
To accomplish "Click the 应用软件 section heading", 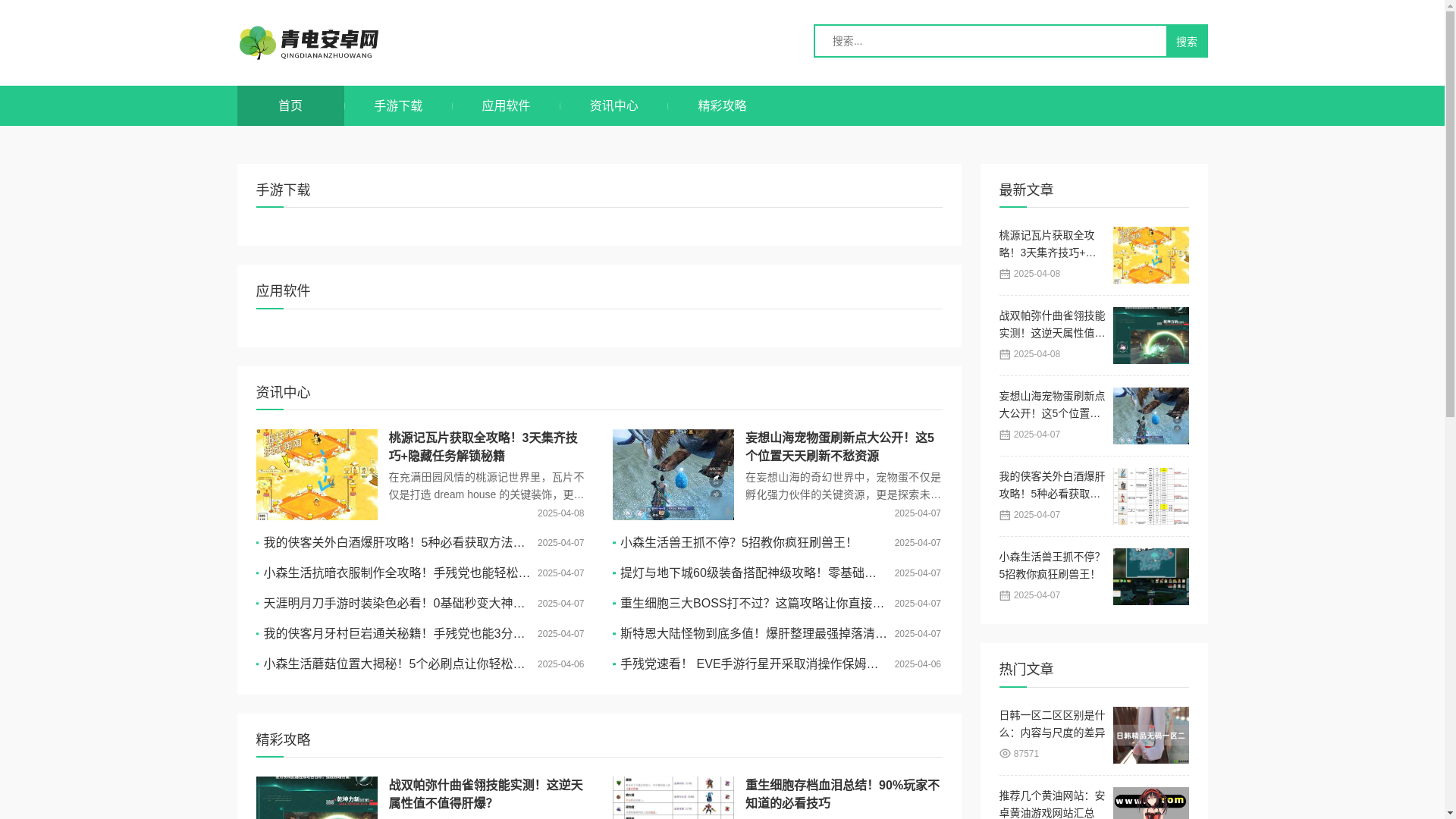I will (x=283, y=291).
